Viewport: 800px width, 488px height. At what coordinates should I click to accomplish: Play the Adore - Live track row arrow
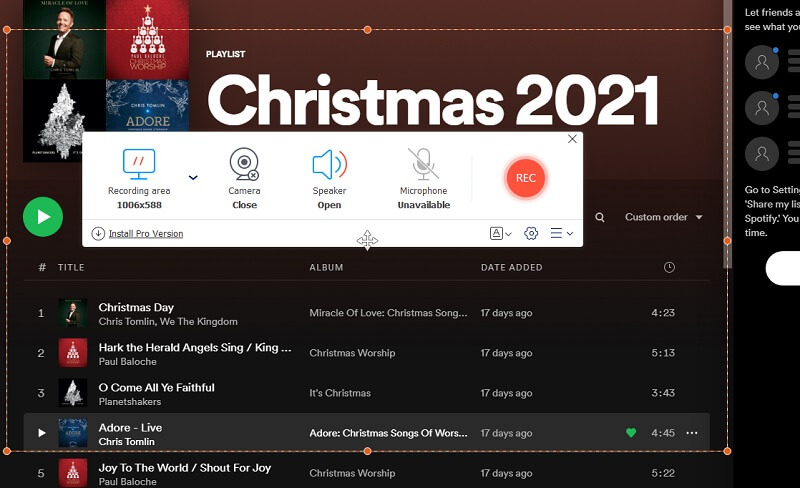click(x=41, y=433)
